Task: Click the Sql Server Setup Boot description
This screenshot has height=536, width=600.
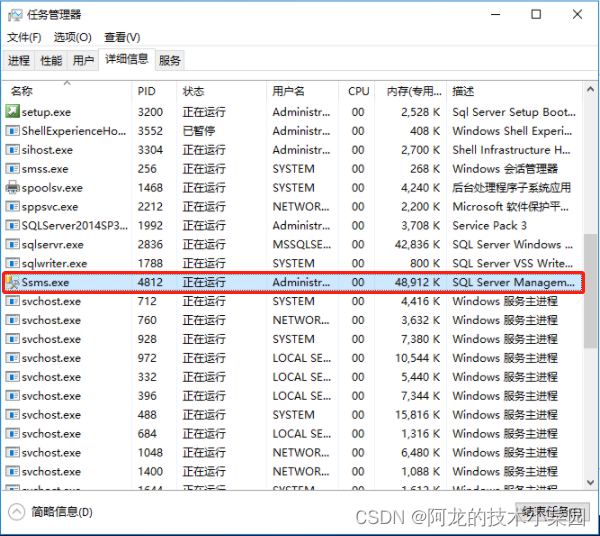Action: point(514,112)
